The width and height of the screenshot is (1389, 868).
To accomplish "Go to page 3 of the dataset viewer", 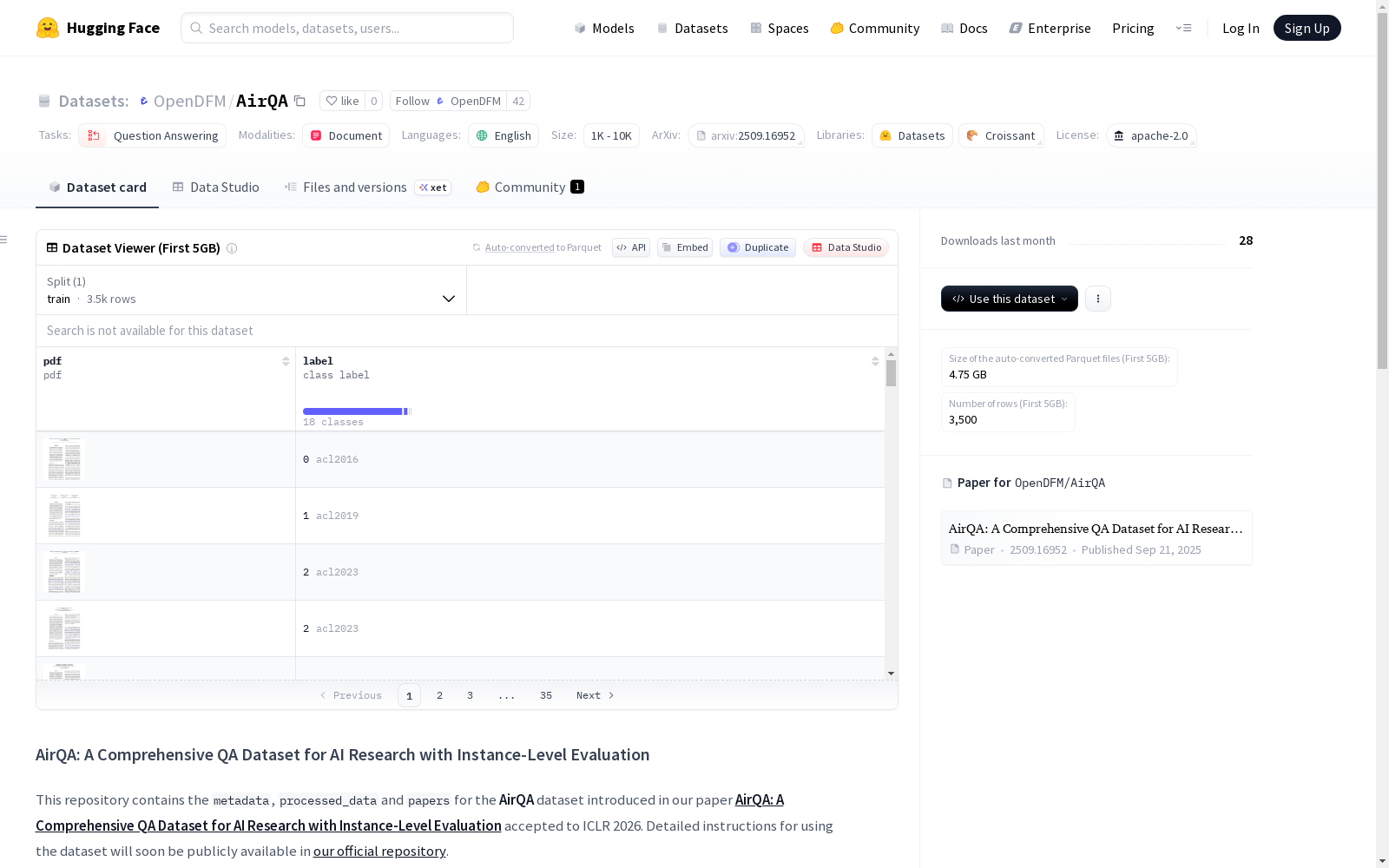I will (471, 695).
